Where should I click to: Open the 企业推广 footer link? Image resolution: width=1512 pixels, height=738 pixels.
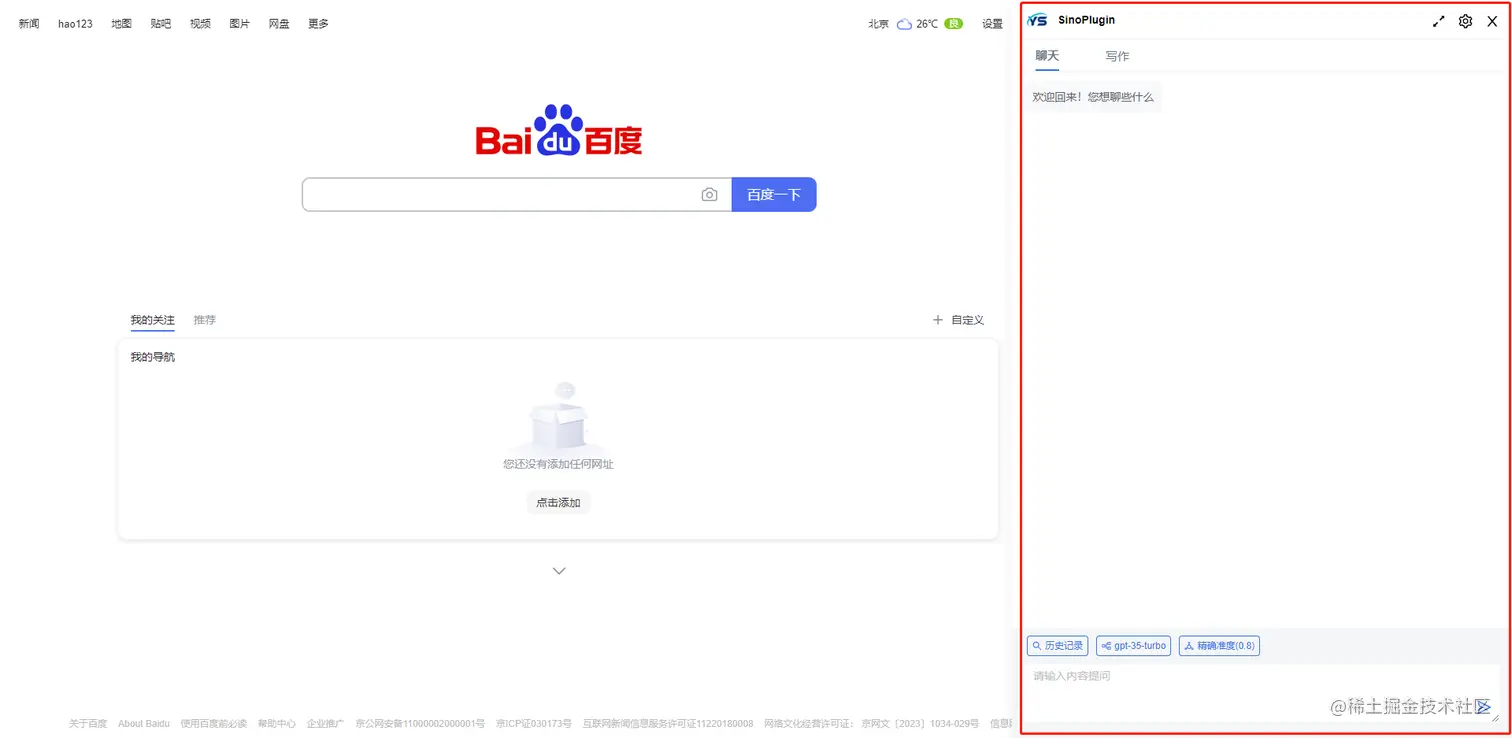pos(325,723)
